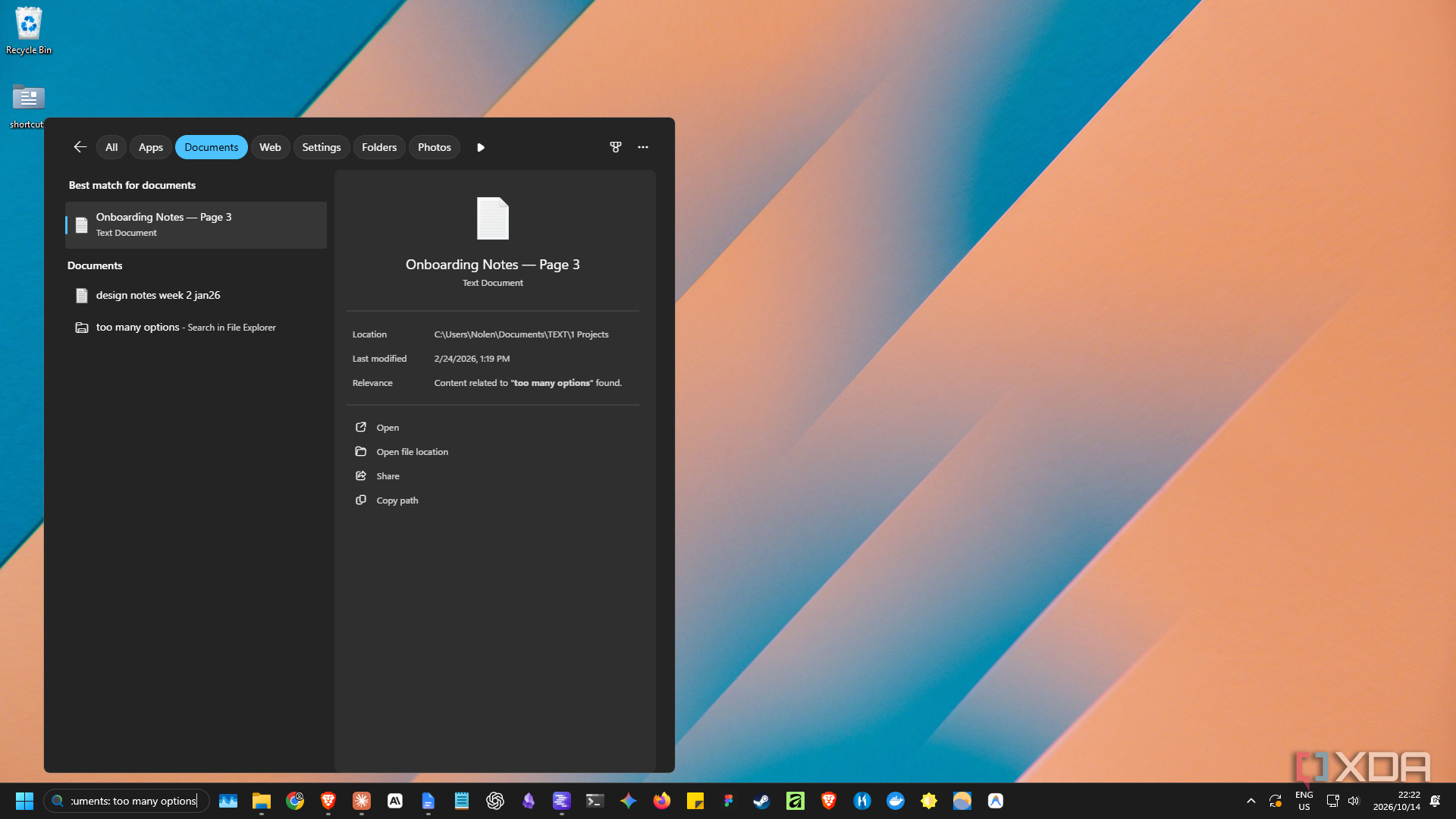This screenshot has width=1456, height=819.
Task: Launch Firefox from the taskbar
Action: coord(662,801)
